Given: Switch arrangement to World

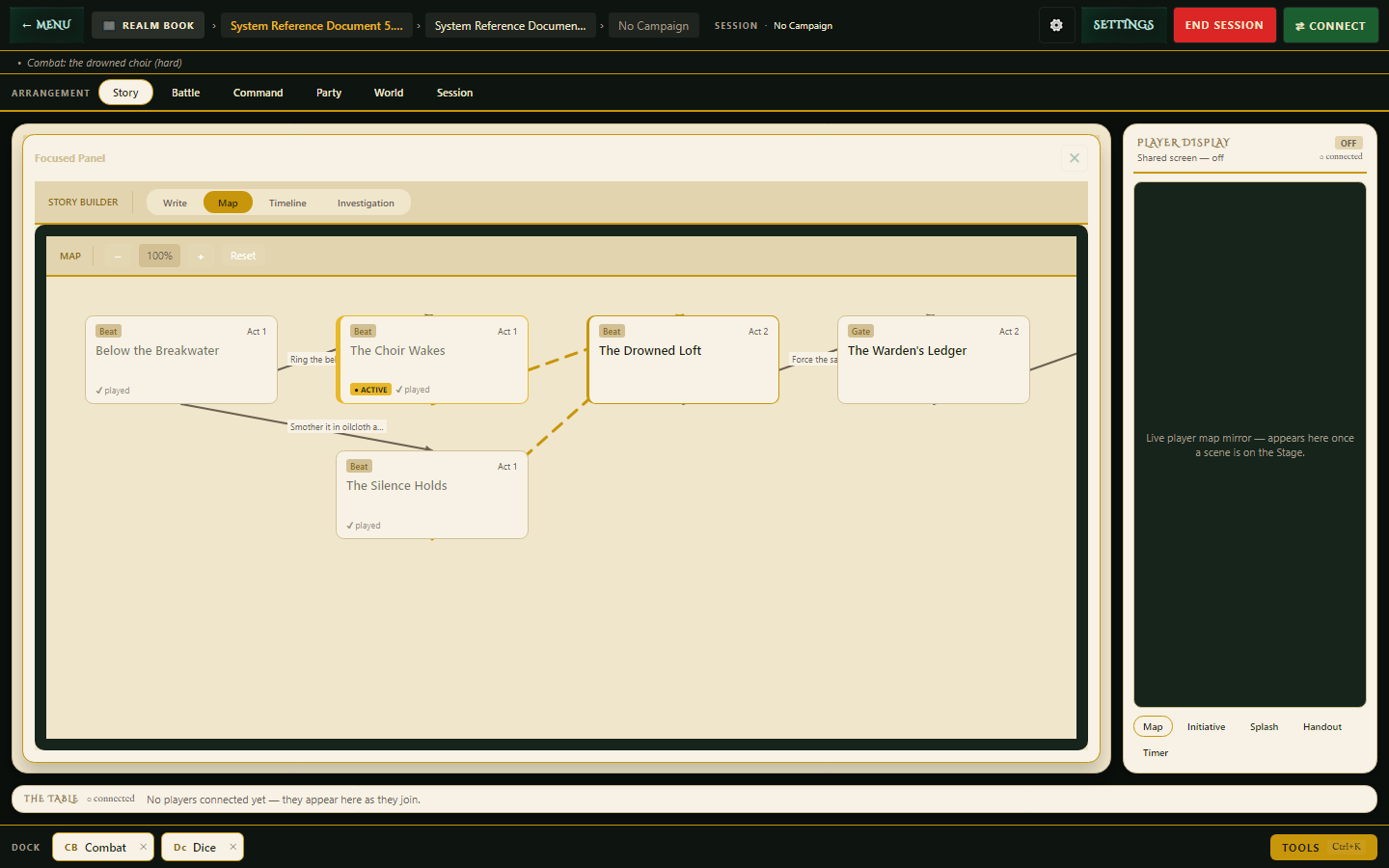Looking at the screenshot, I should 389,93.
